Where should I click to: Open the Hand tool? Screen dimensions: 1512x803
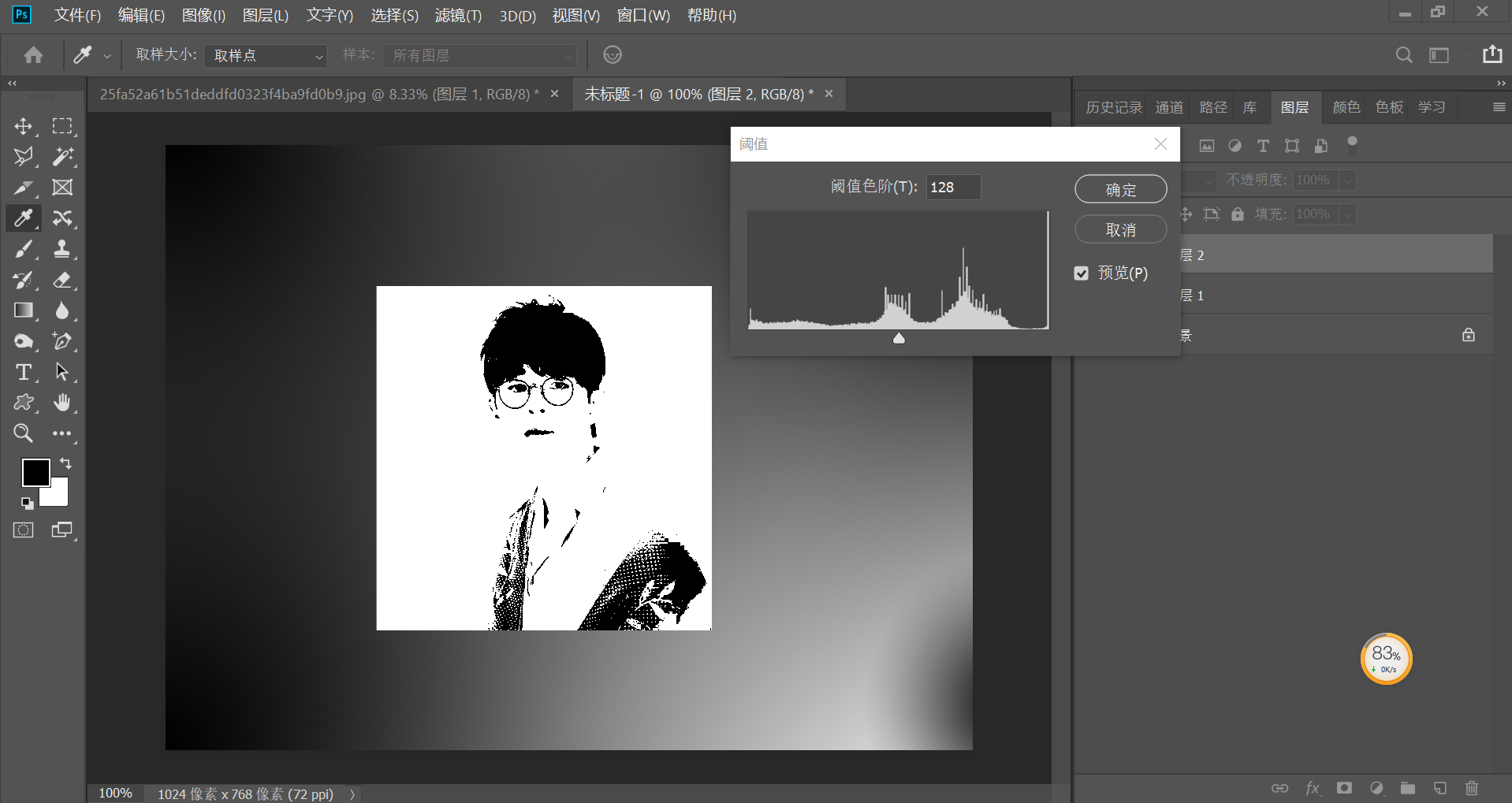coord(62,403)
